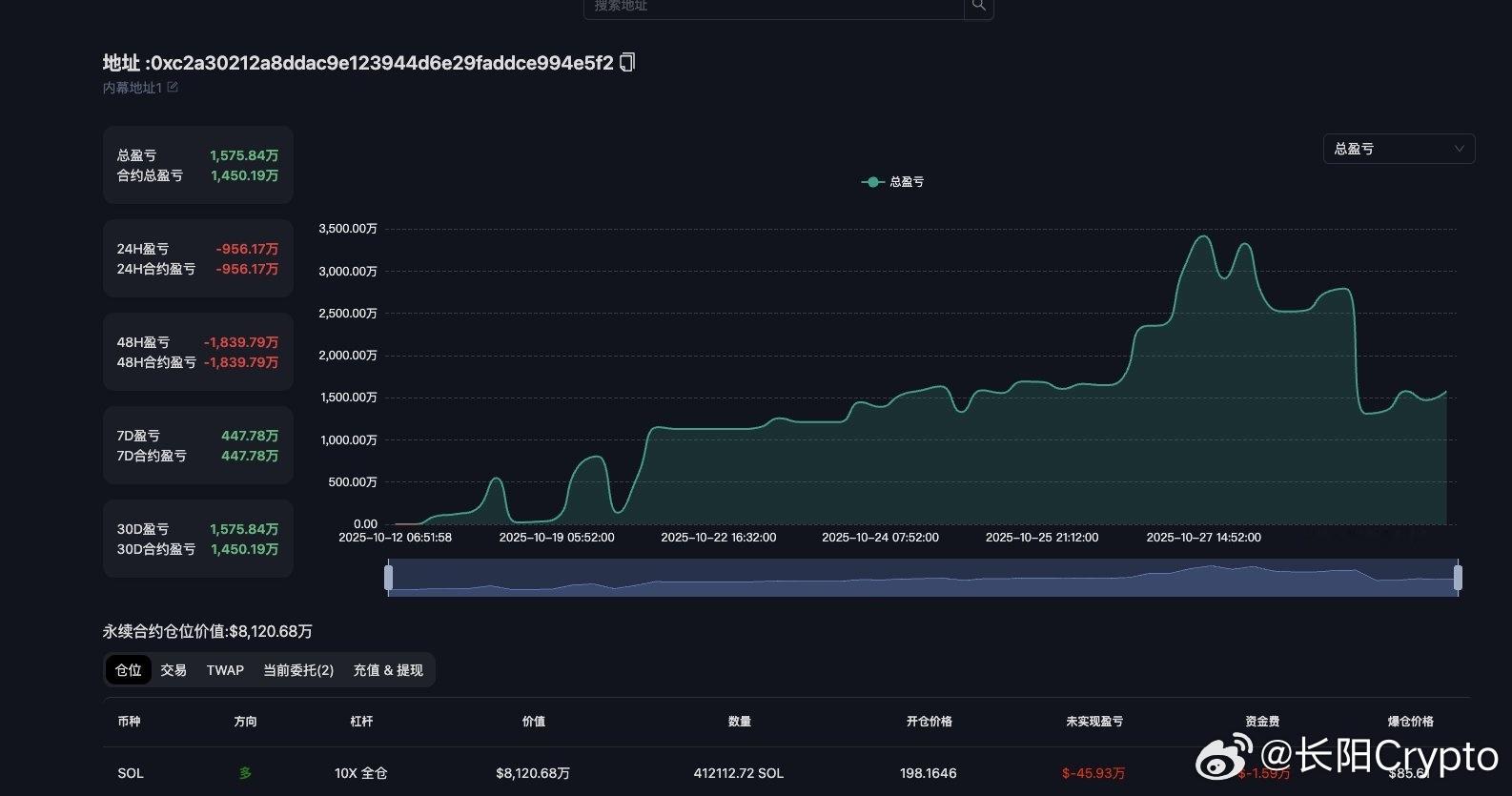Click the $8,120.68万 value cell in SOL row
This screenshot has height=796, width=1512.
click(x=533, y=773)
